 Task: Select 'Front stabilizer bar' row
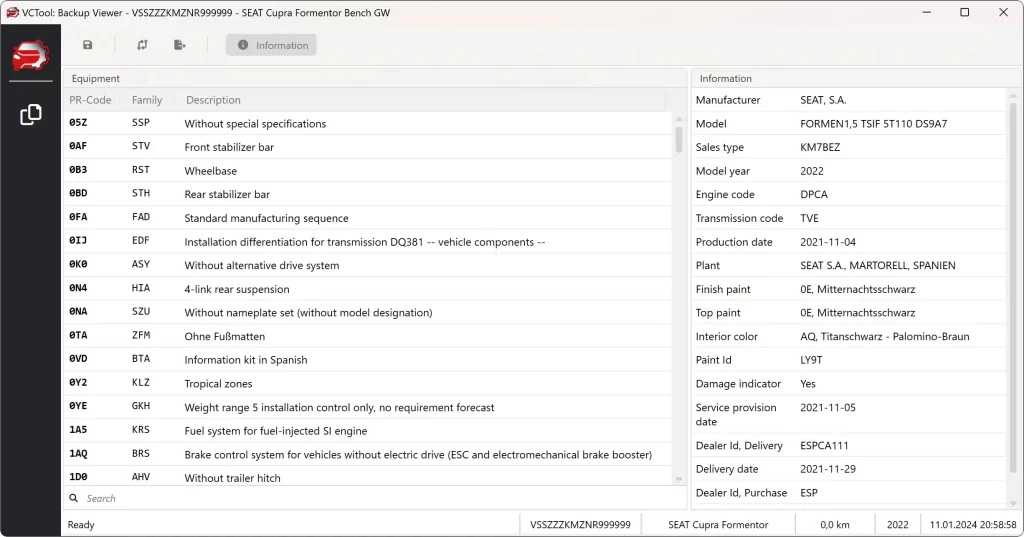click(x=368, y=147)
